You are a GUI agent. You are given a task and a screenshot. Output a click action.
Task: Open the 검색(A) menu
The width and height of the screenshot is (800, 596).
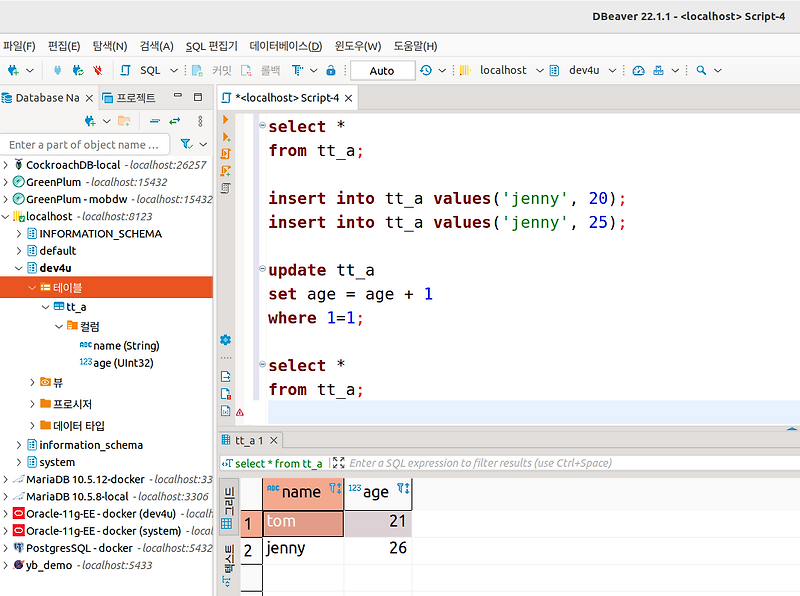[x=157, y=46]
